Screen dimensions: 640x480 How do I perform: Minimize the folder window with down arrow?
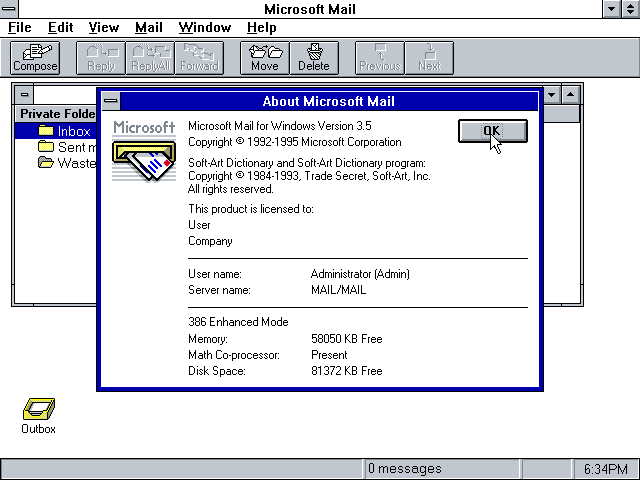coord(551,95)
